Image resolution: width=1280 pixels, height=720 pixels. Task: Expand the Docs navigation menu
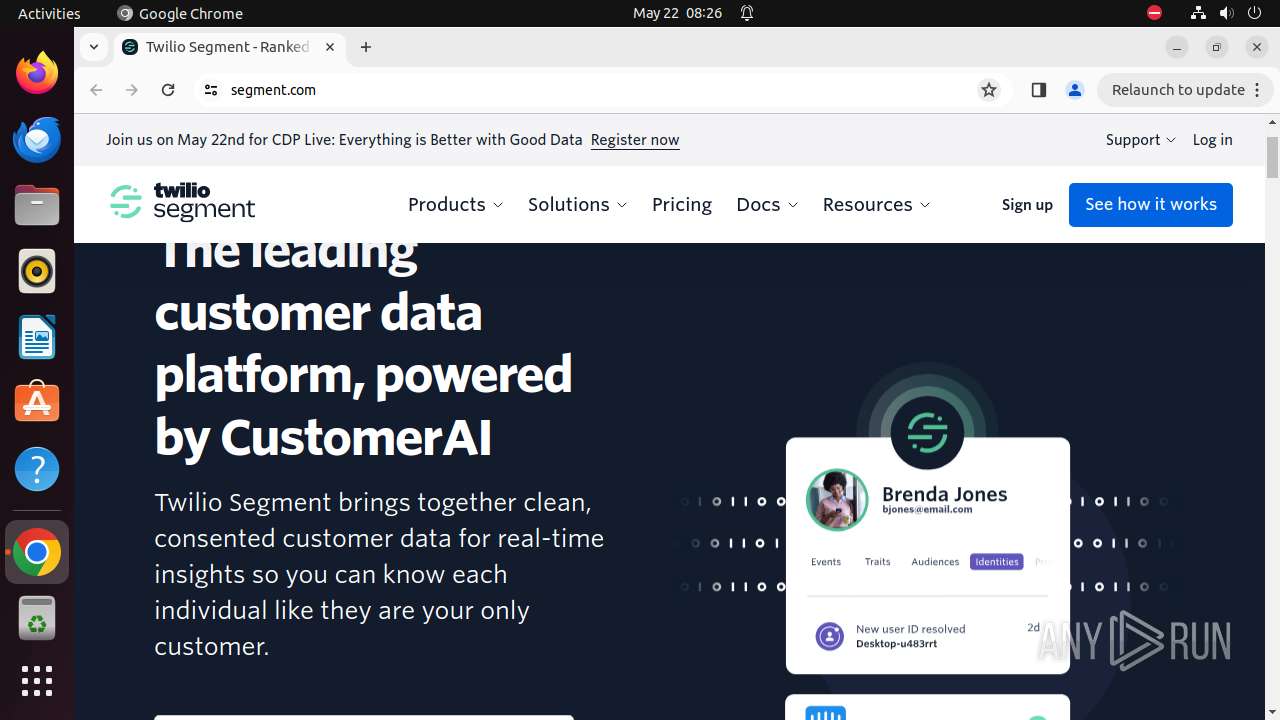pos(767,204)
